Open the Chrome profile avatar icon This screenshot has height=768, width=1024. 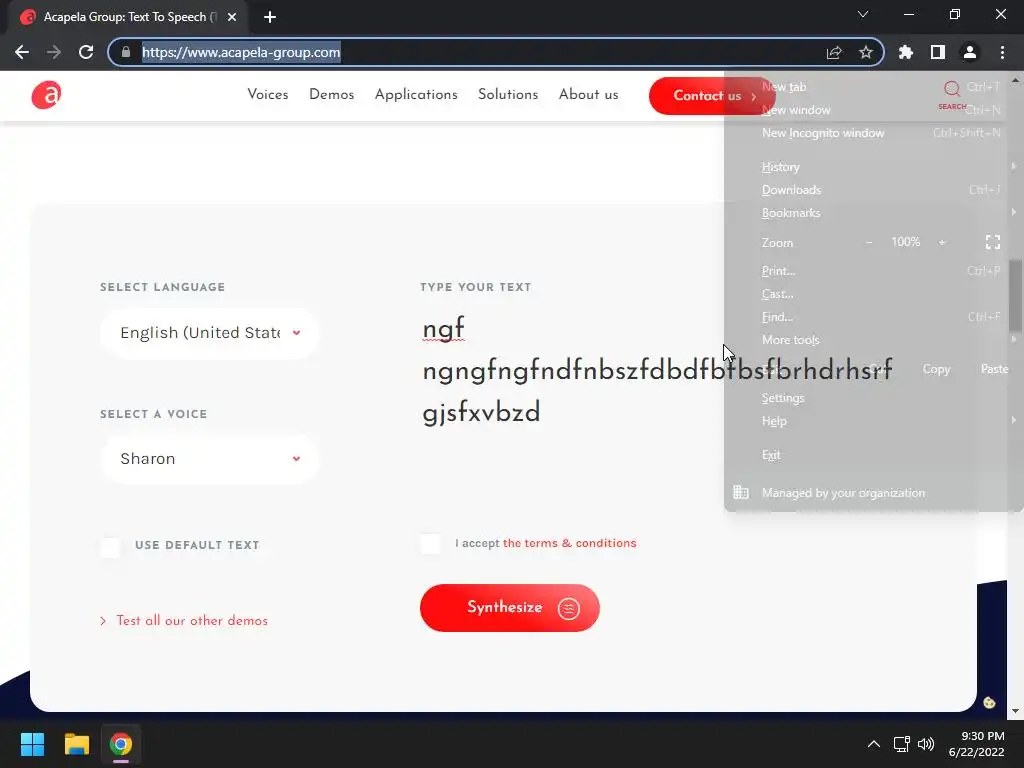pos(970,52)
